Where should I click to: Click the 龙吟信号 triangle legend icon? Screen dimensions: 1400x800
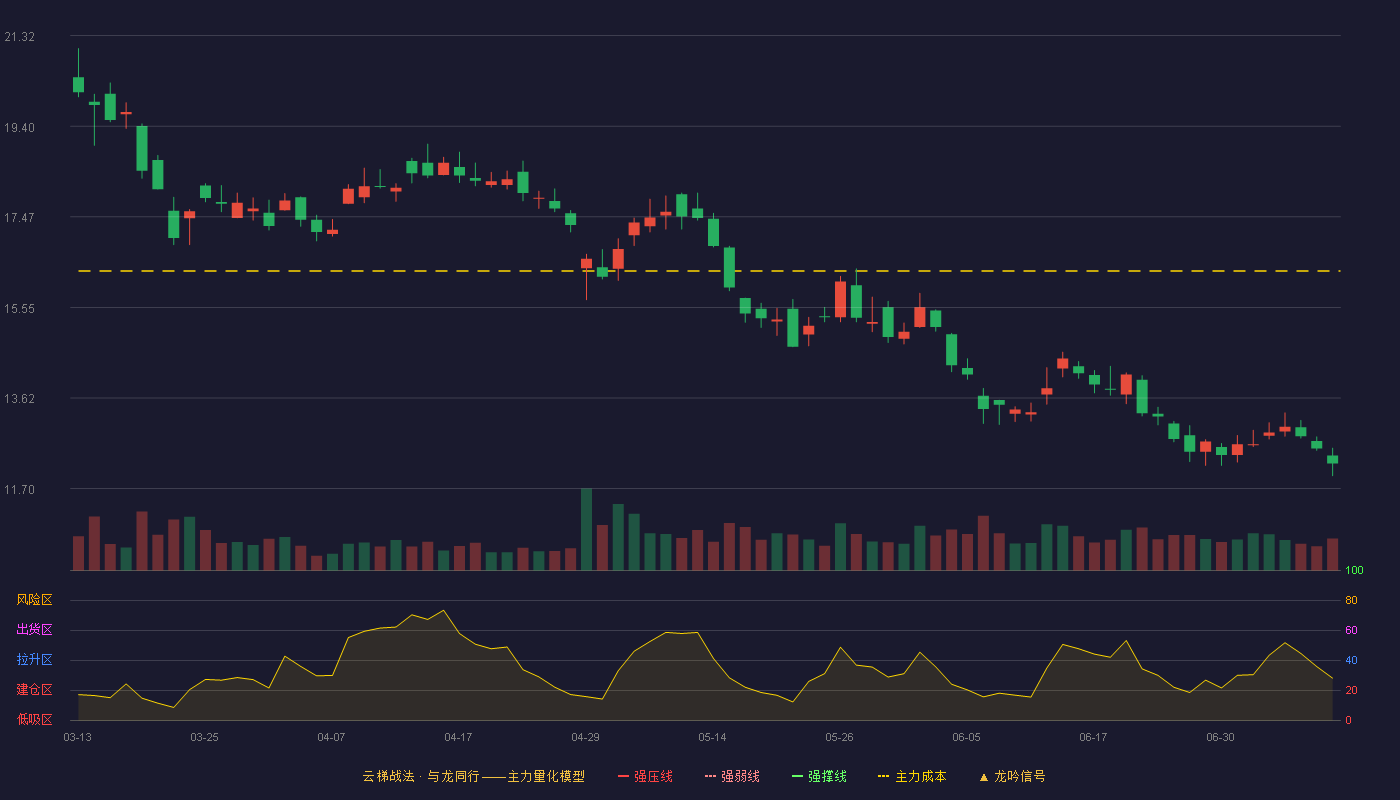tap(984, 777)
